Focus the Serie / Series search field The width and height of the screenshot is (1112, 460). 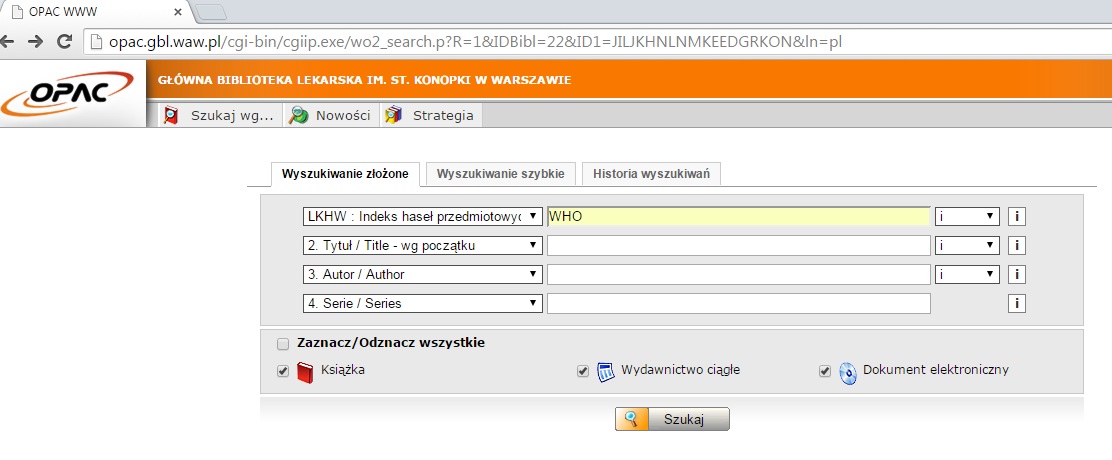pos(738,303)
